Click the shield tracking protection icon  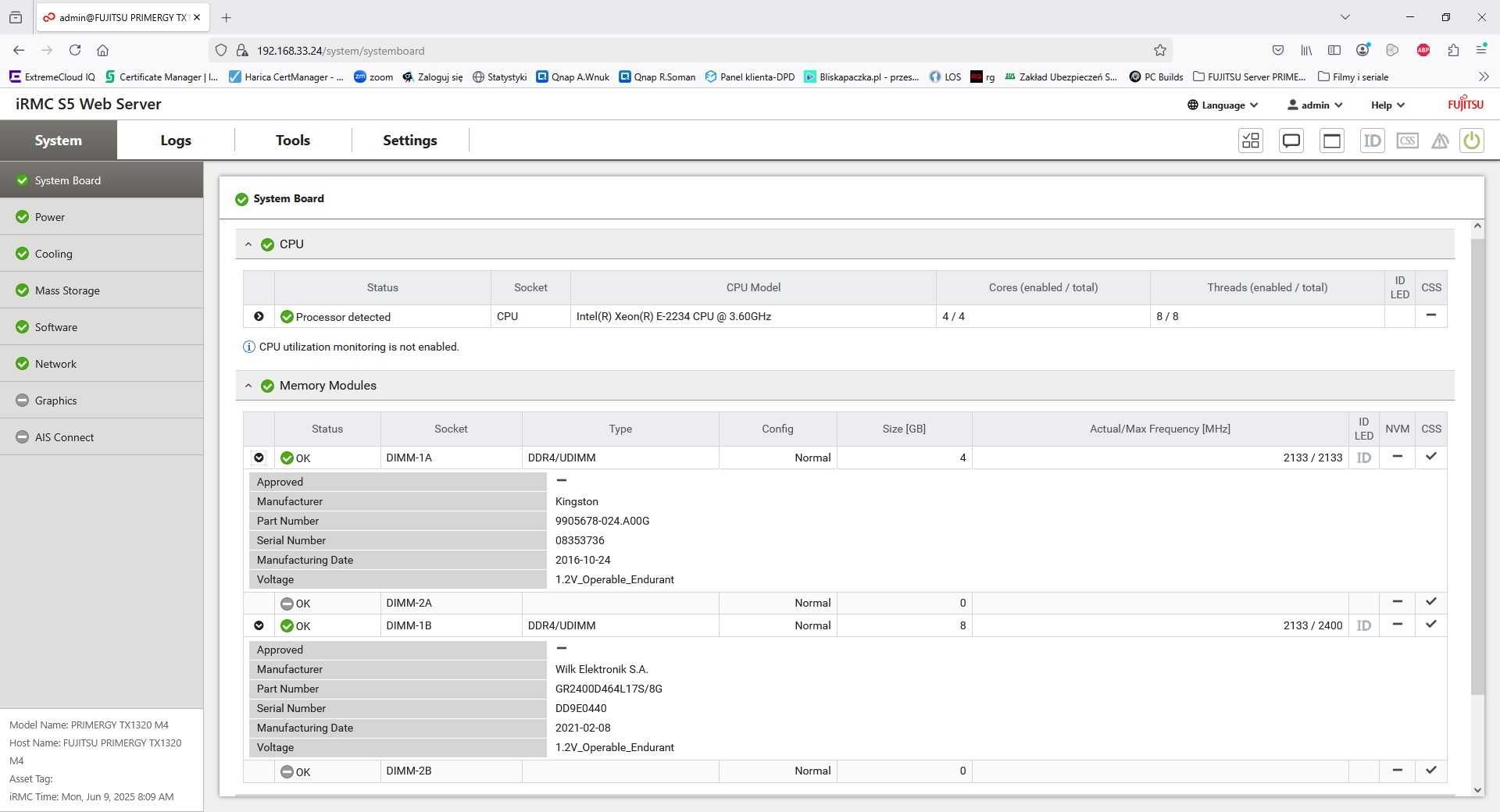(x=221, y=50)
